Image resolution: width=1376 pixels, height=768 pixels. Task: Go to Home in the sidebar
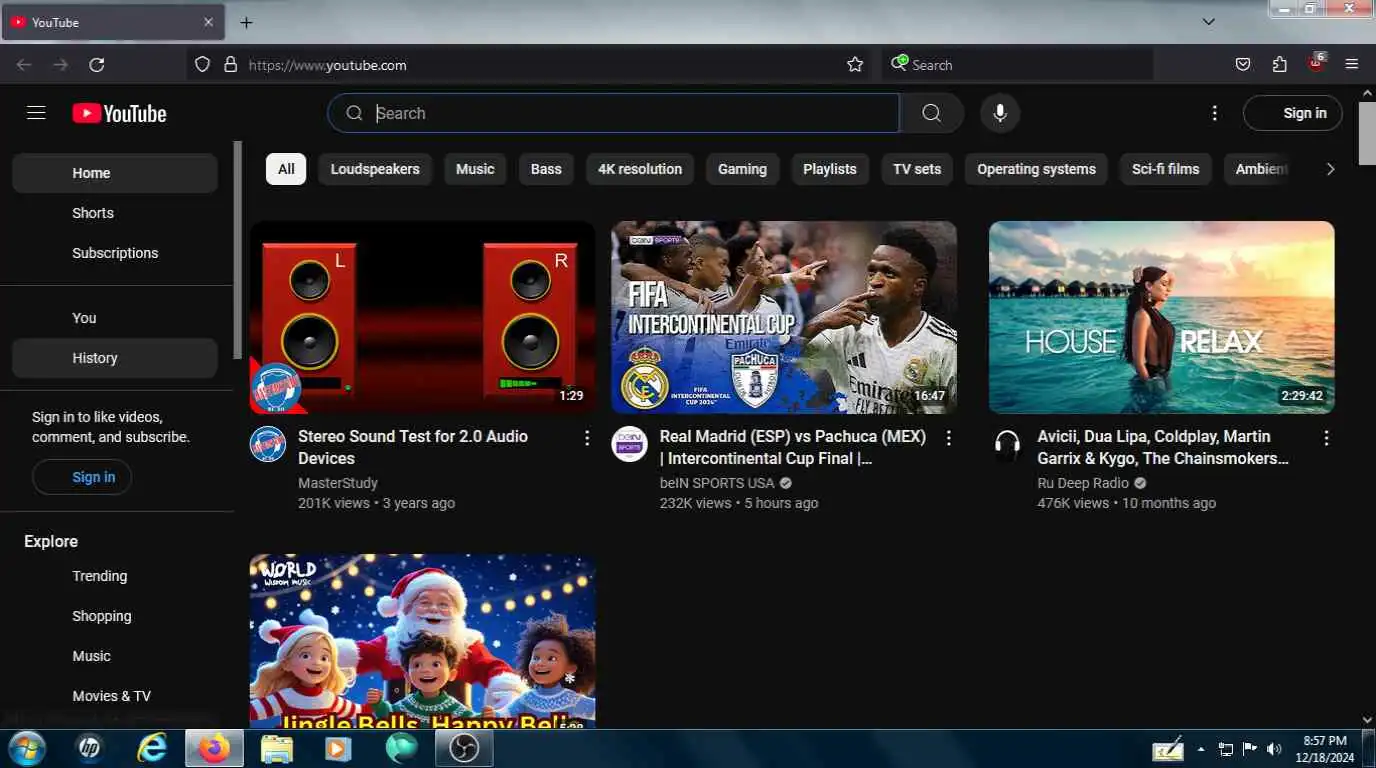115,173
